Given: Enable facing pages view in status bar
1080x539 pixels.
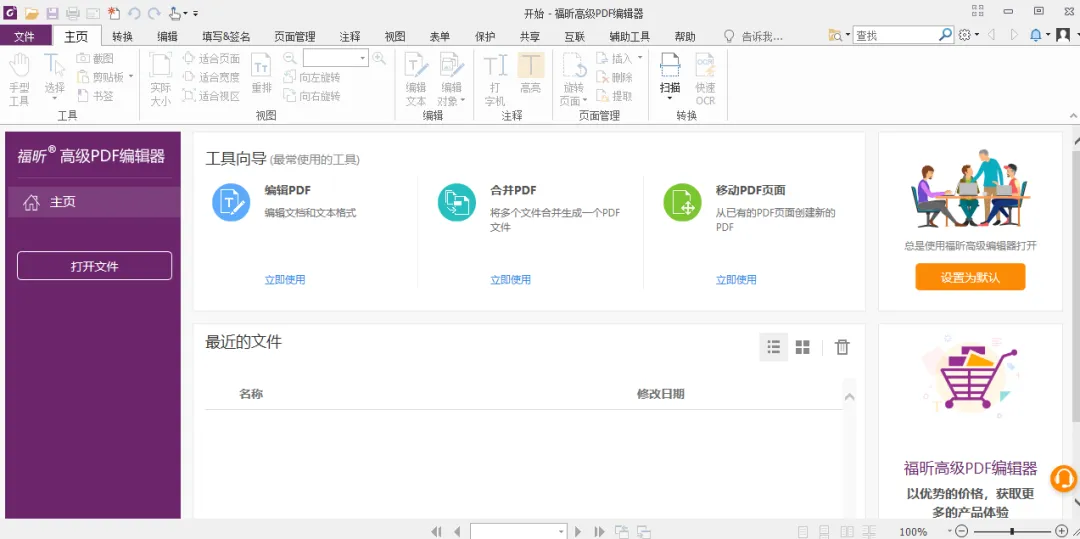Looking at the screenshot, I should [847, 531].
